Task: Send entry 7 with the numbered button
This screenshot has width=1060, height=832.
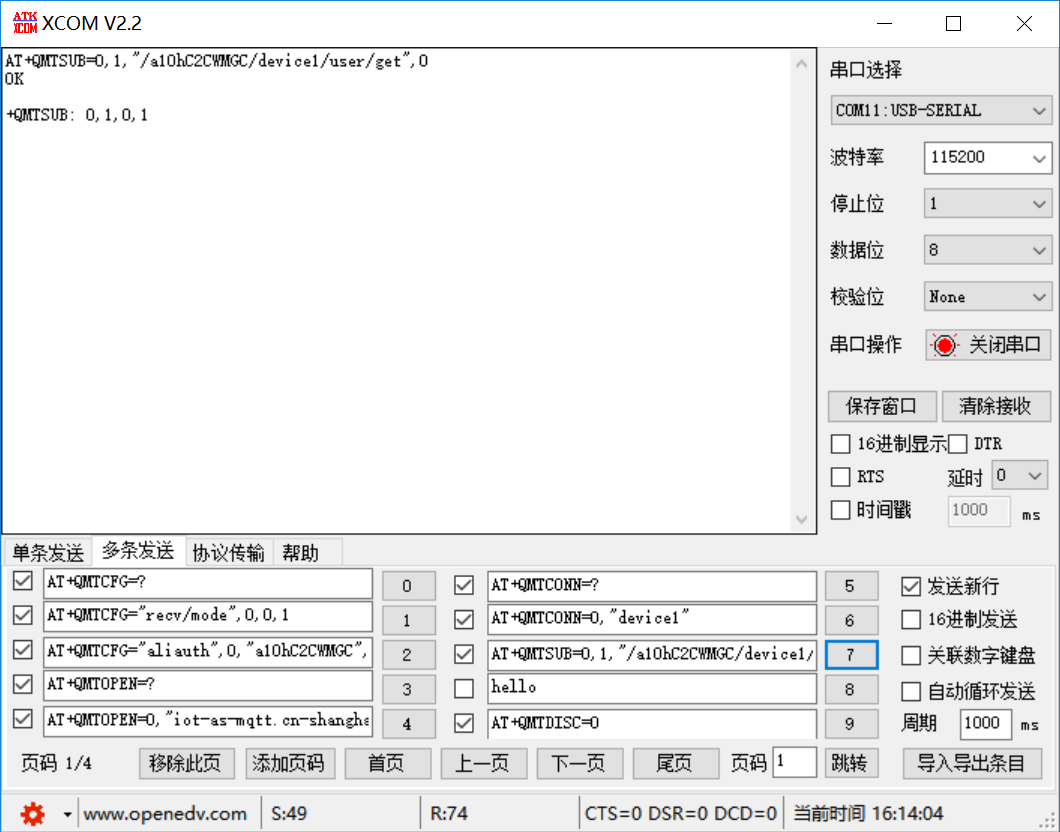Action: (851, 654)
